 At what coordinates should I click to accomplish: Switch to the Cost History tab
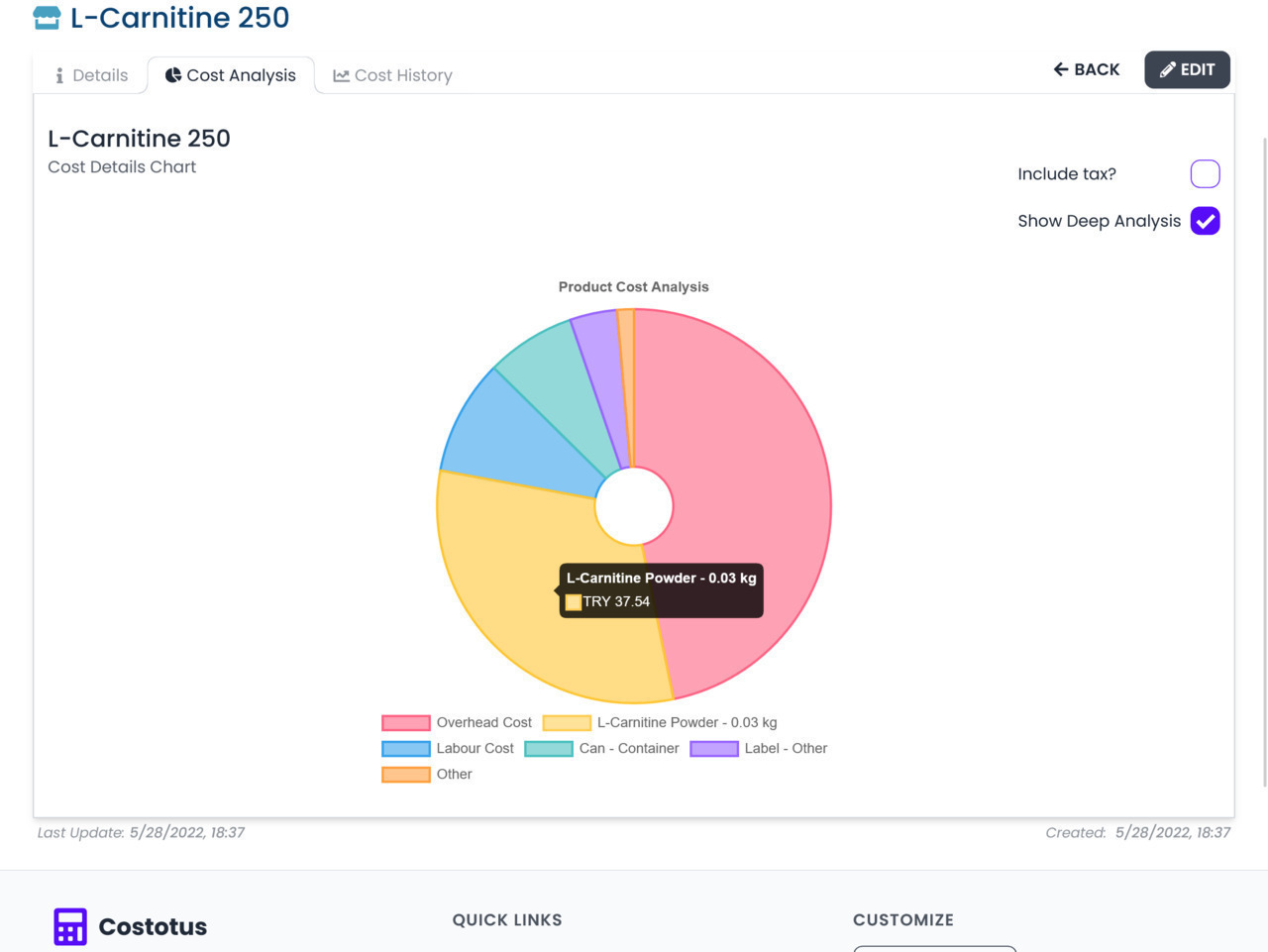(393, 75)
